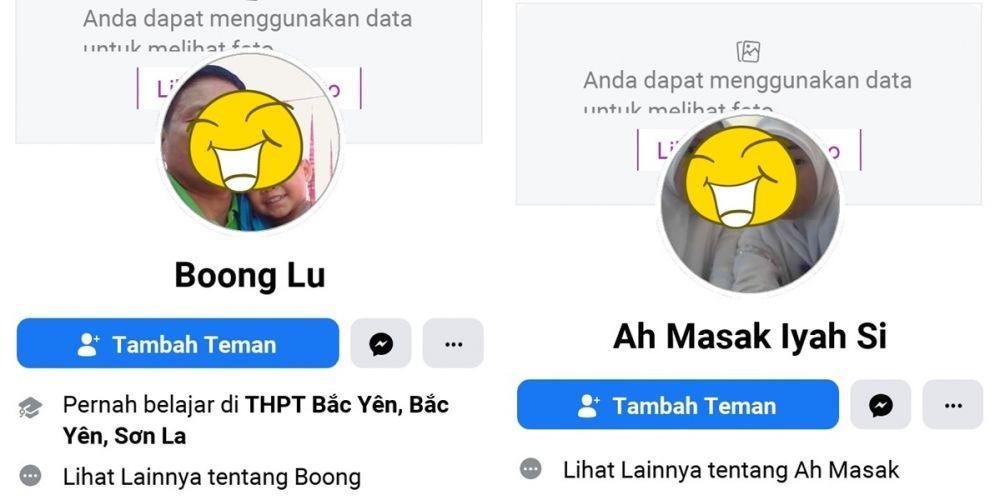Expand Lihat Lainnya tentang Boong details

(x=212, y=476)
